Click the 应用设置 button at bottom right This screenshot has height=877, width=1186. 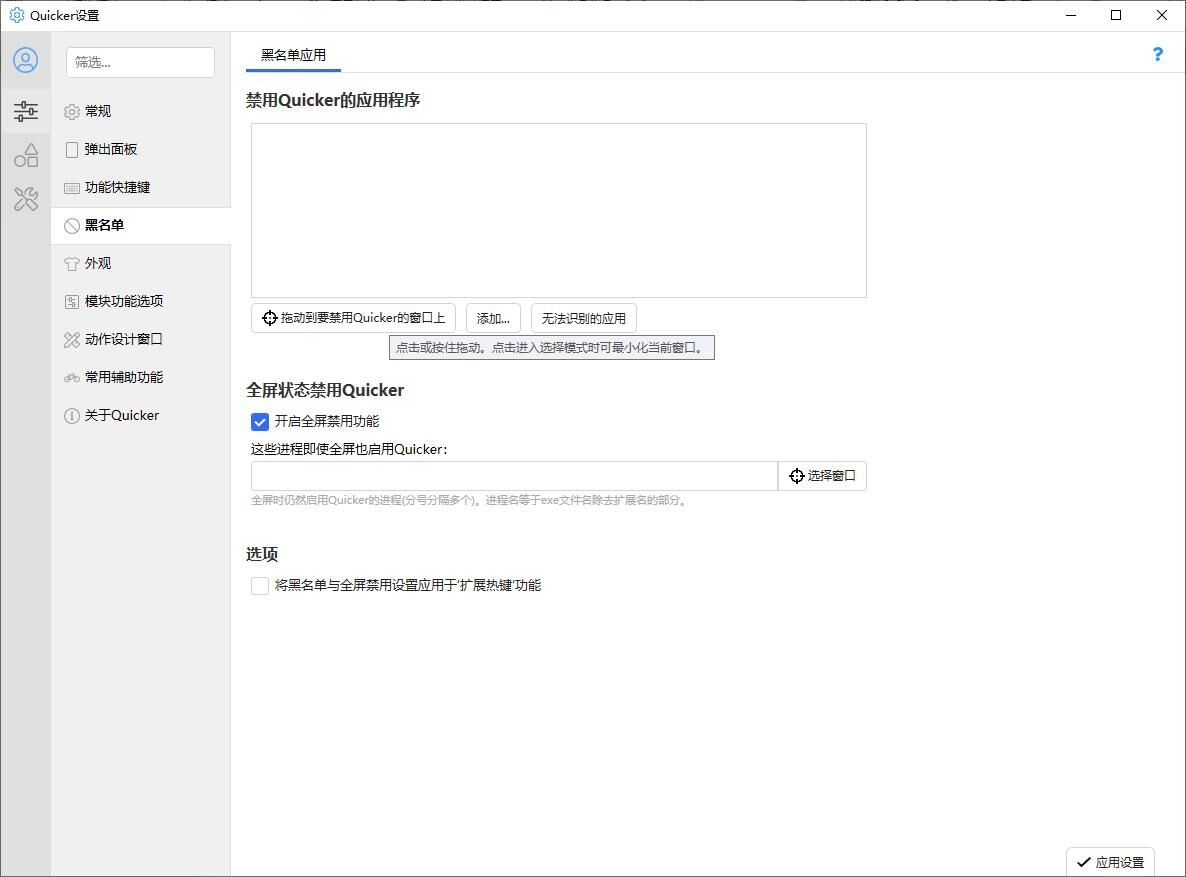click(x=1110, y=861)
